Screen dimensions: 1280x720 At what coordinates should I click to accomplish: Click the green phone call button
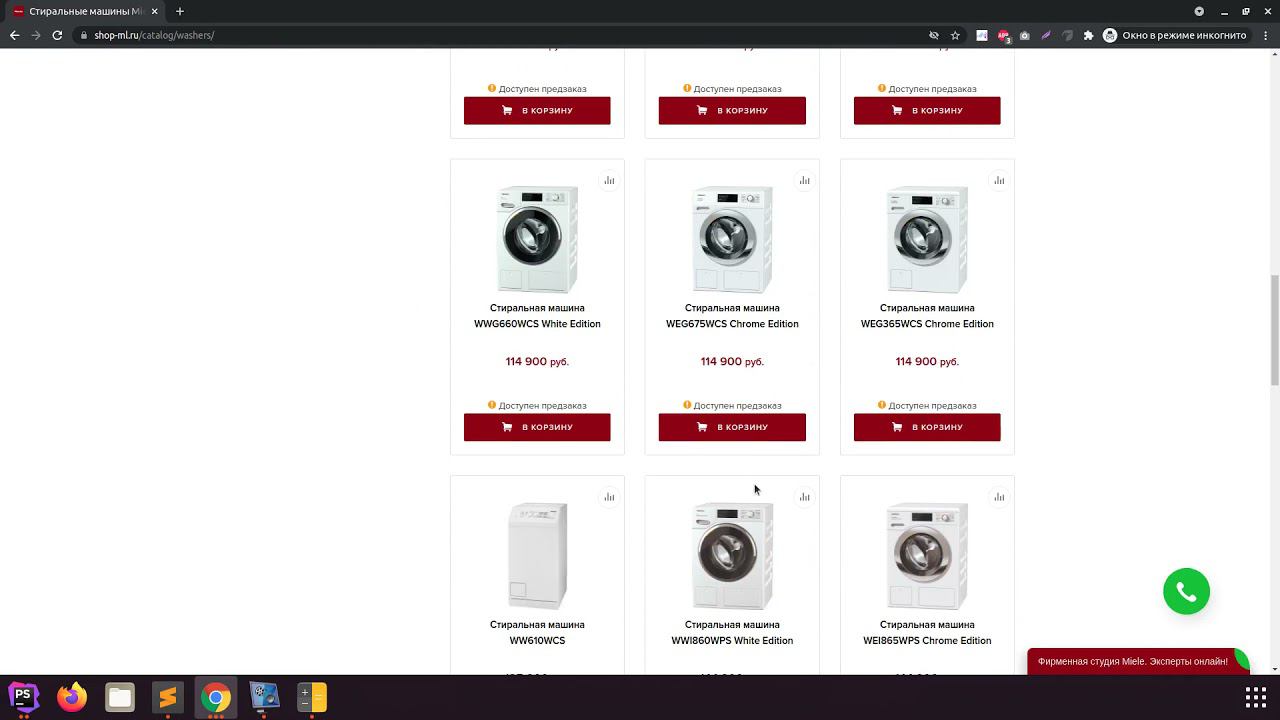click(1186, 592)
